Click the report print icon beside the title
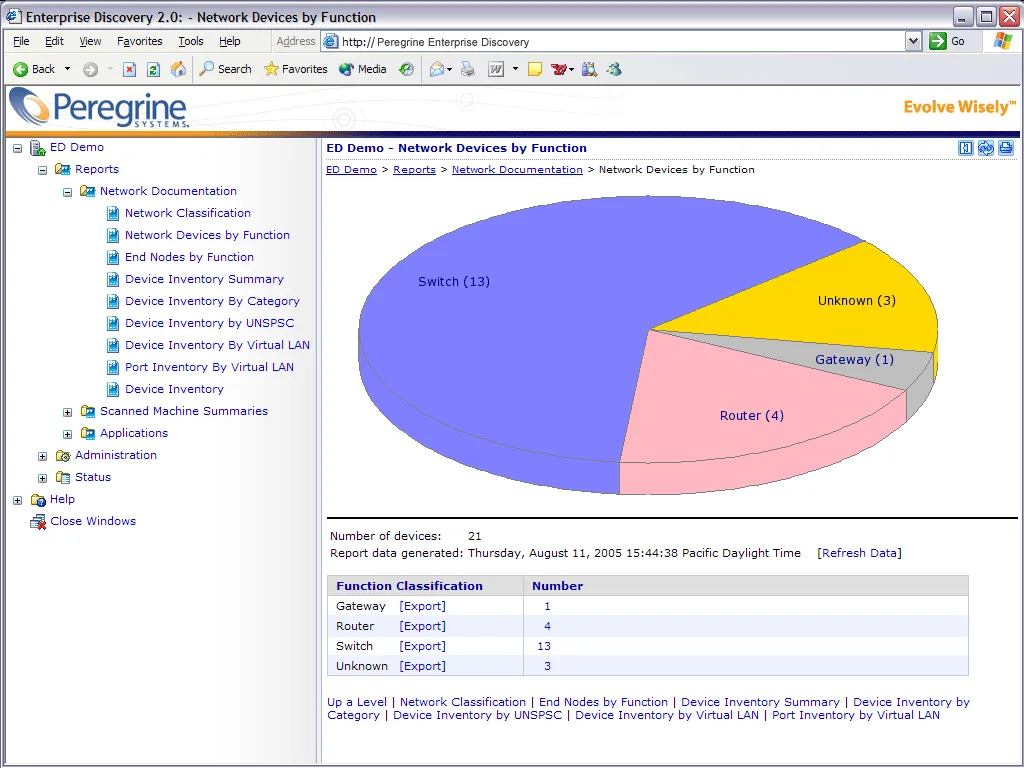This screenshot has width=1024, height=768. click(1006, 148)
